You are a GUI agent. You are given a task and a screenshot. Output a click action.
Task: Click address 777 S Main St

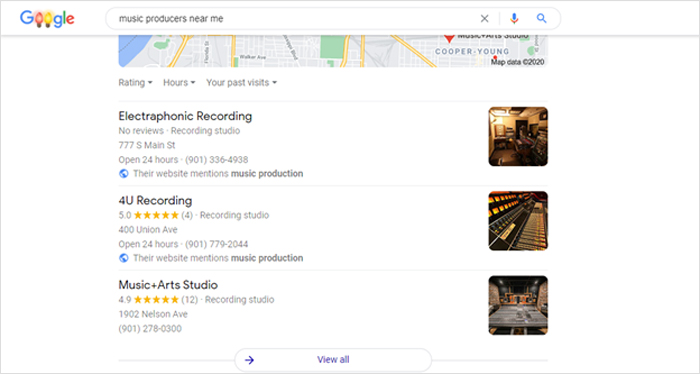147,145
